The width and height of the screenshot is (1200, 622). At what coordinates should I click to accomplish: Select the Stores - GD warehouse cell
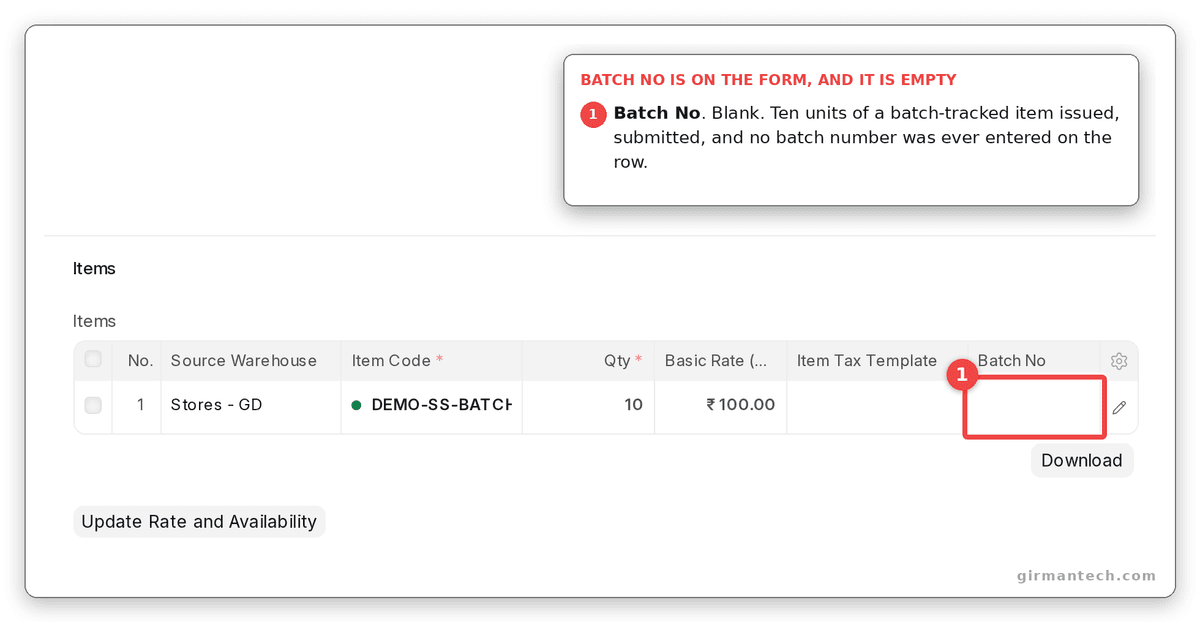click(251, 406)
